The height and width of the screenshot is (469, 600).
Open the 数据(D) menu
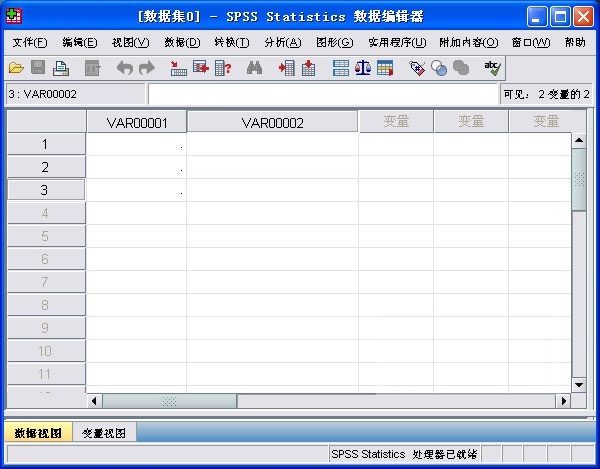point(182,42)
